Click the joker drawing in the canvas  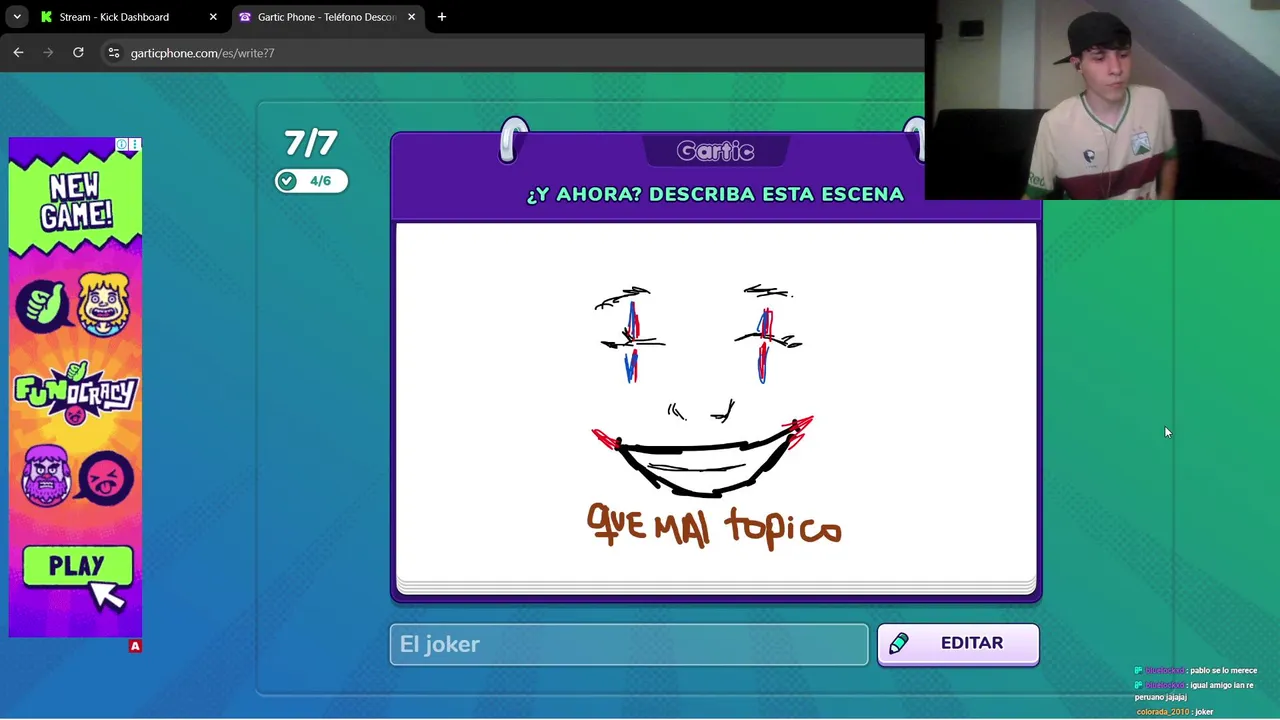click(704, 392)
